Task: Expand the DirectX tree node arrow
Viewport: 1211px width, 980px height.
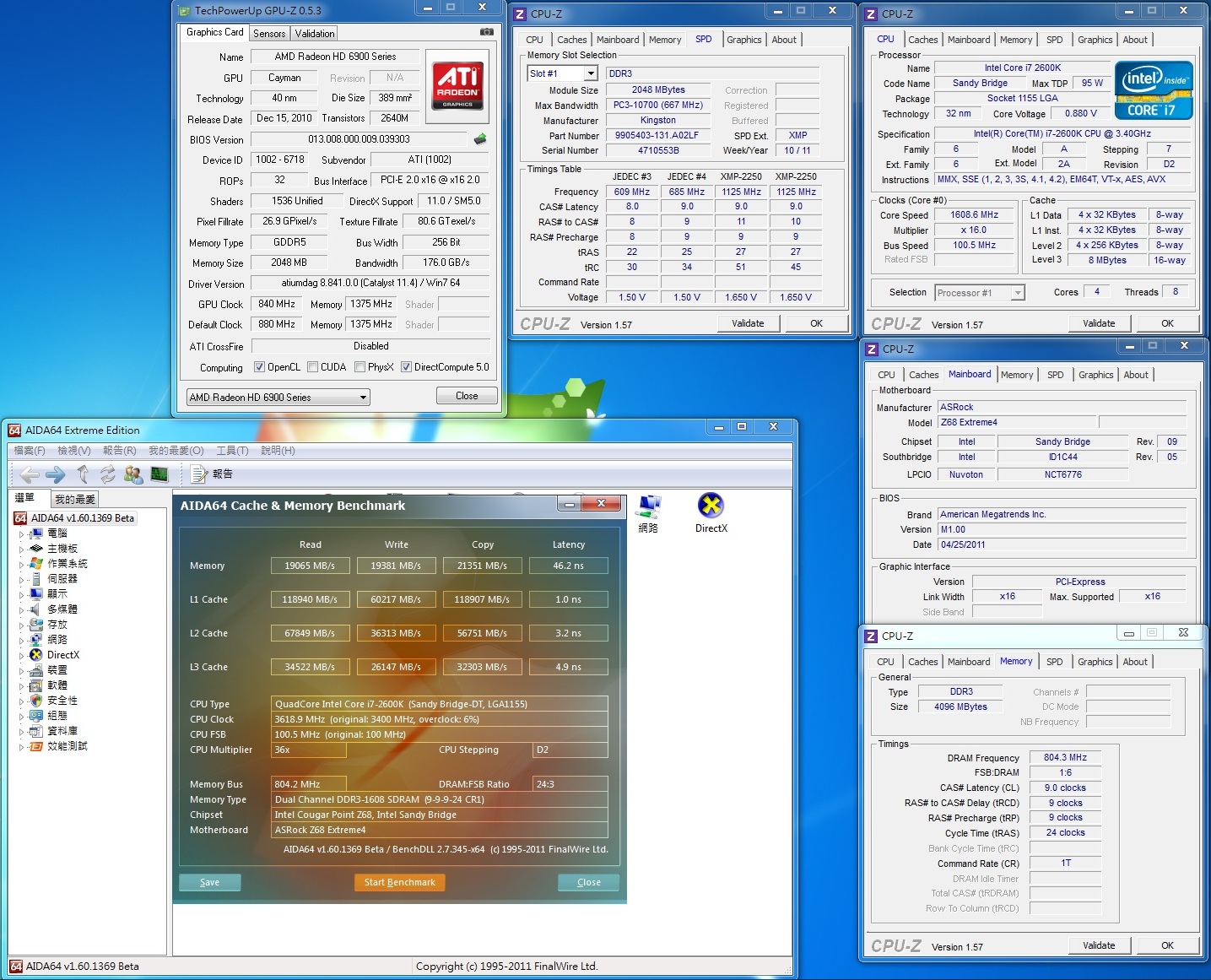Action: (x=21, y=656)
